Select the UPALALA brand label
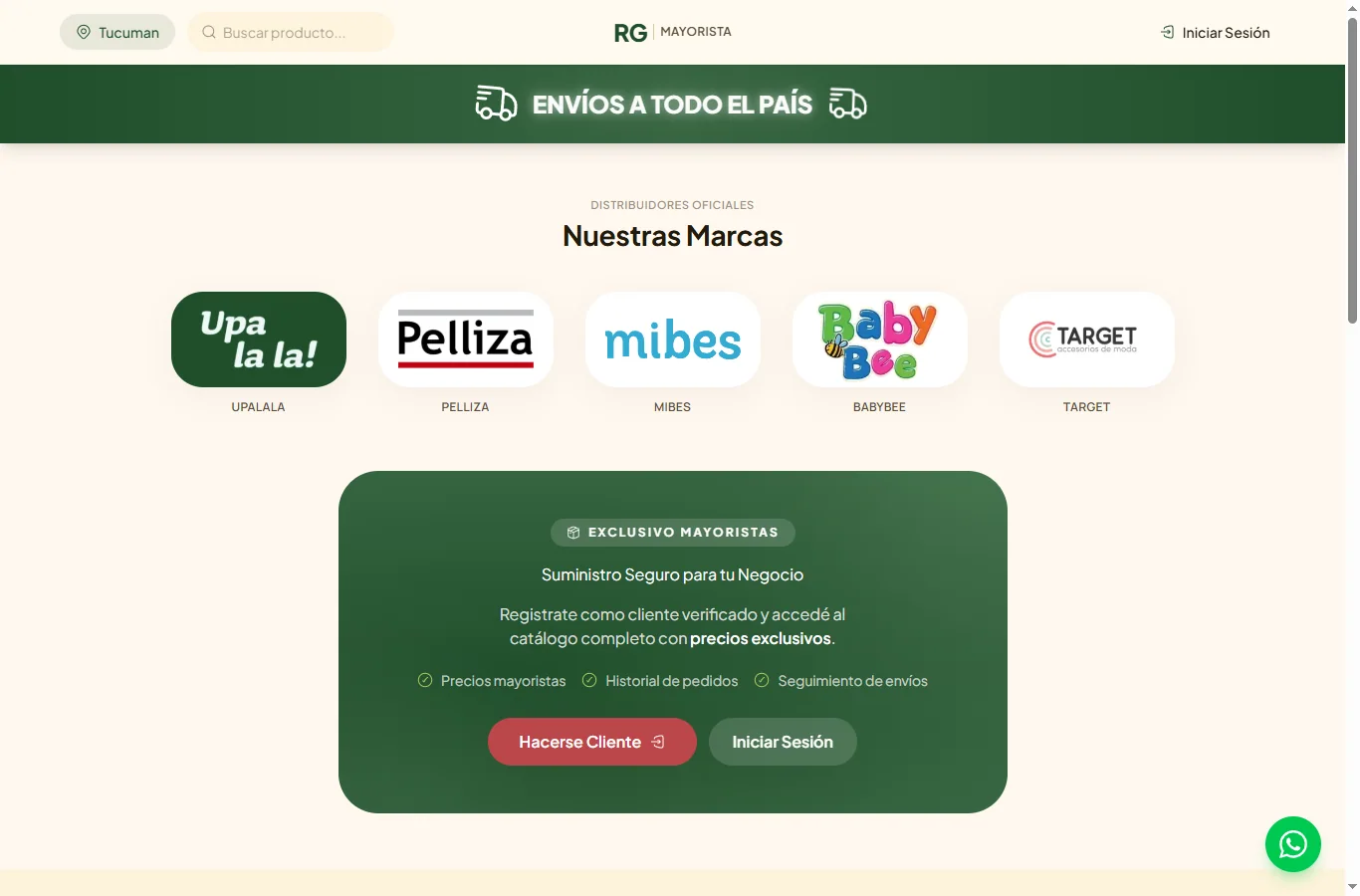The width and height of the screenshot is (1360, 896). click(259, 407)
